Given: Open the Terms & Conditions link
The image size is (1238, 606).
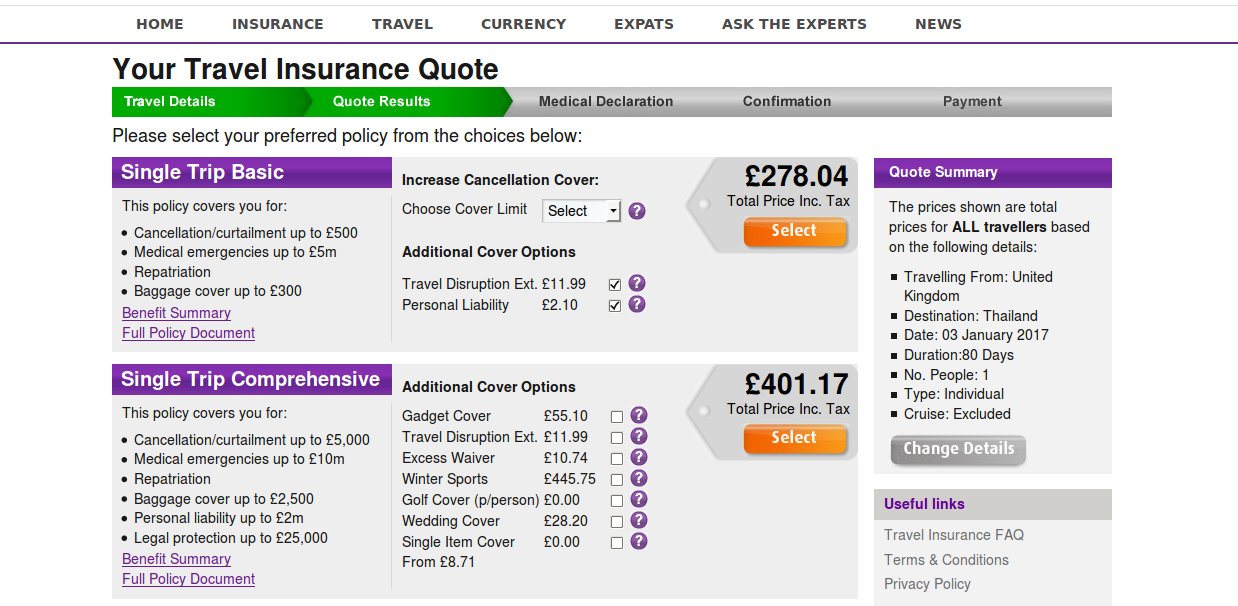Looking at the screenshot, I should pyautogui.click(x=946, y=560).
